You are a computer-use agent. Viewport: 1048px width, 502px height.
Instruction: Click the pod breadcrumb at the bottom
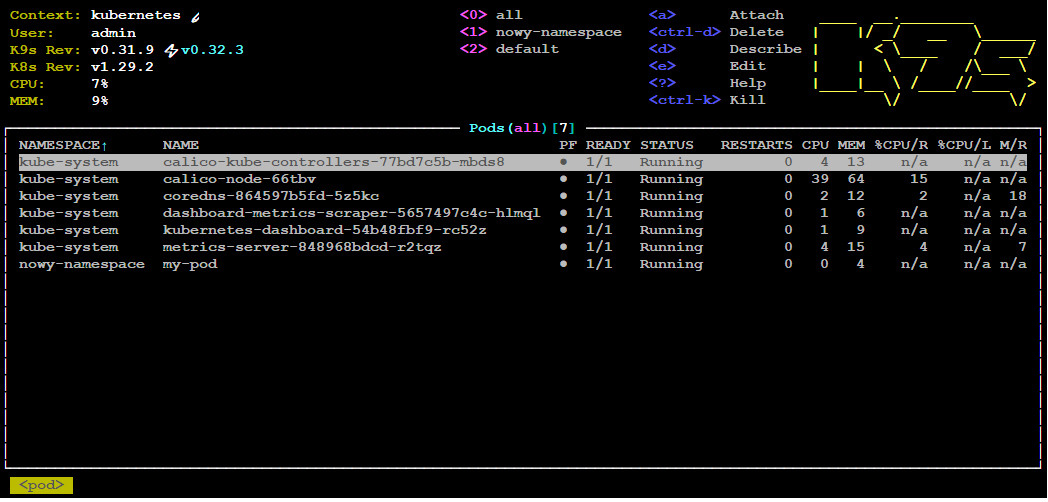click(41, 485)
